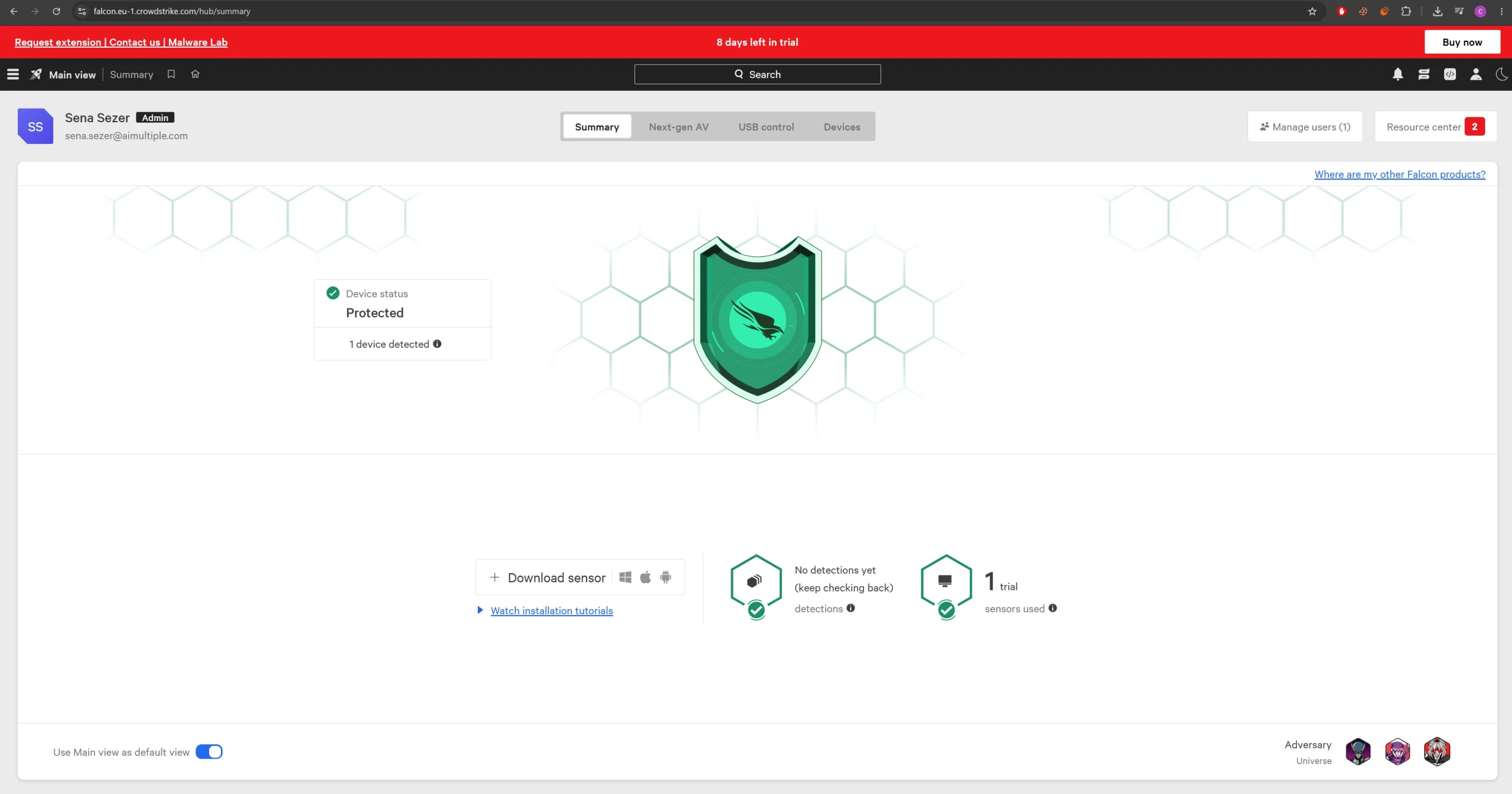Click the Buy now button

[x=1462, y=42]
